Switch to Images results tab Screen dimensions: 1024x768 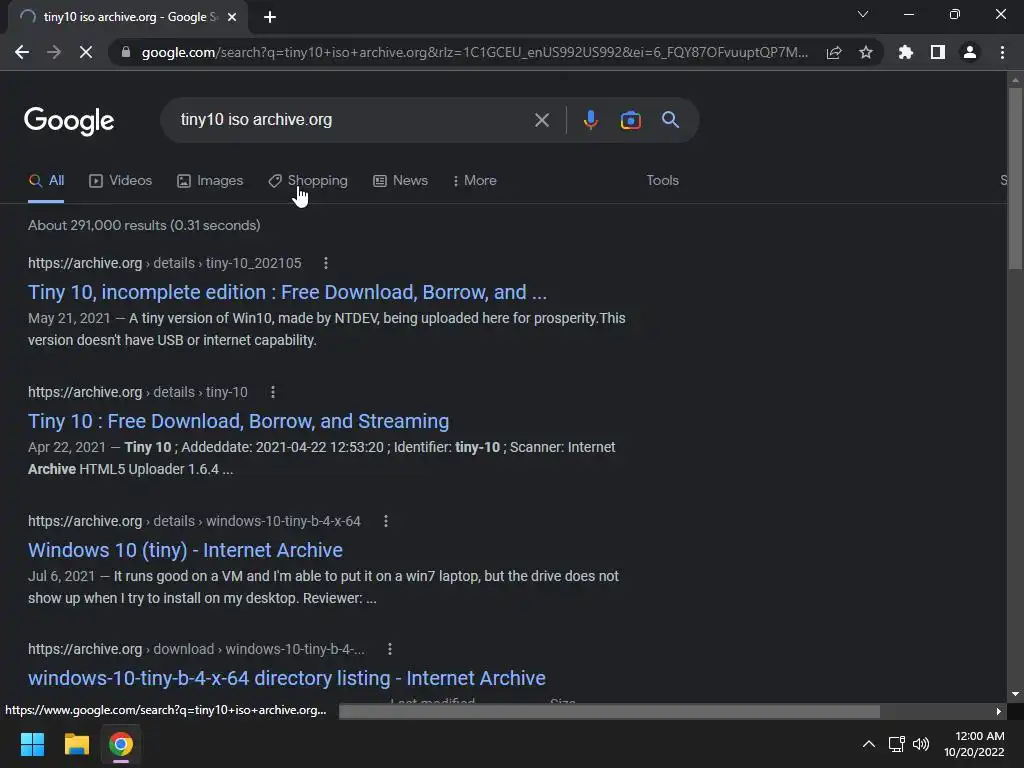click(210, 181)
